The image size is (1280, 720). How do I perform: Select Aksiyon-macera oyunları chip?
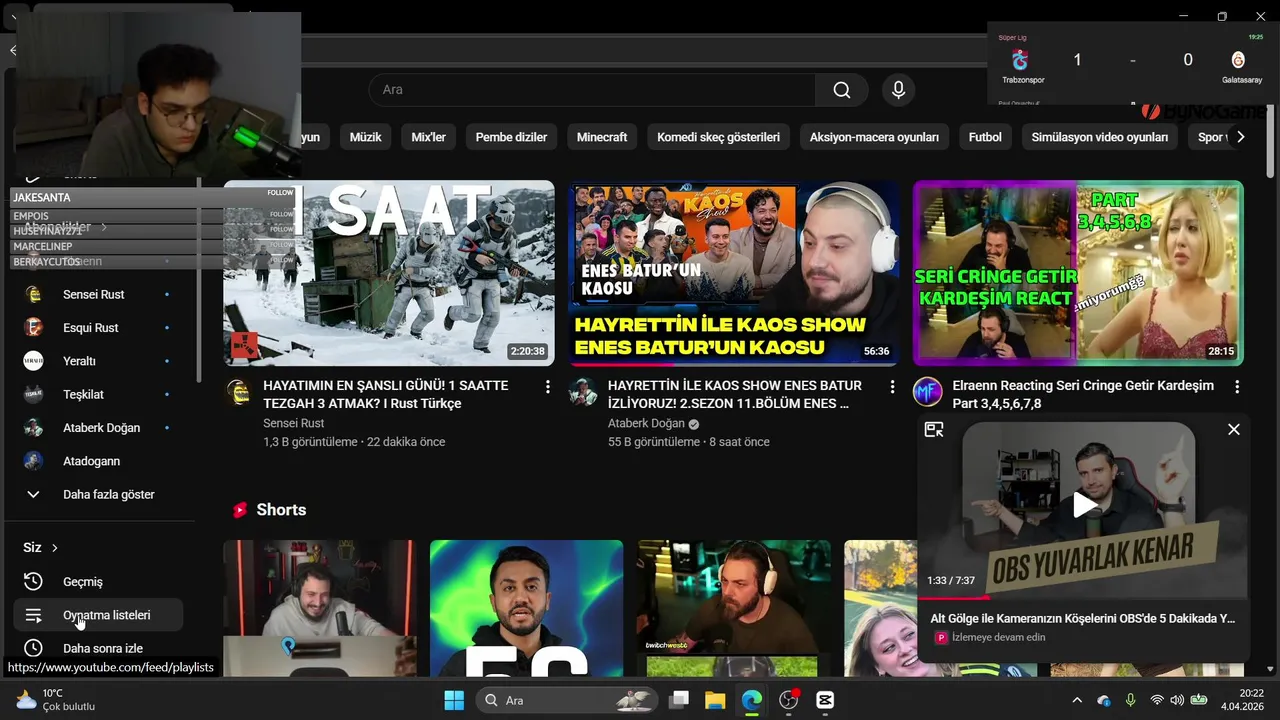(874, 137)
